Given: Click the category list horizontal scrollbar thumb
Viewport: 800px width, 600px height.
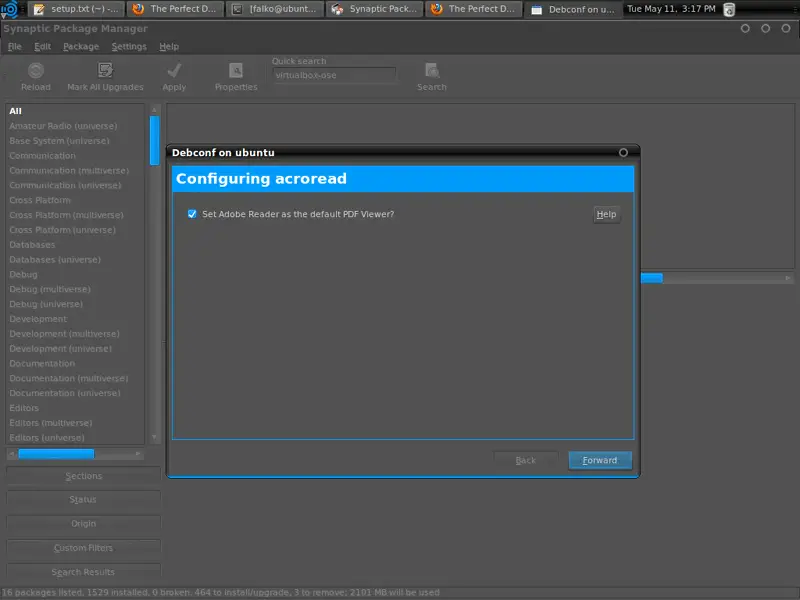Looking at the screenshot, I should [56, 454].
